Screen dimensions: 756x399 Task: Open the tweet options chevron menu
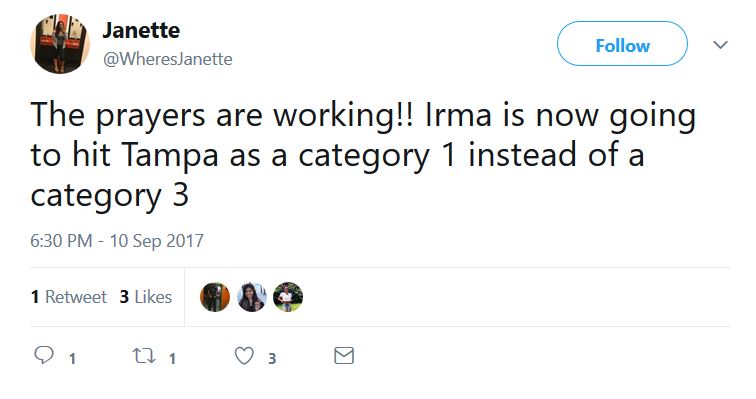[x=720, y=45]
